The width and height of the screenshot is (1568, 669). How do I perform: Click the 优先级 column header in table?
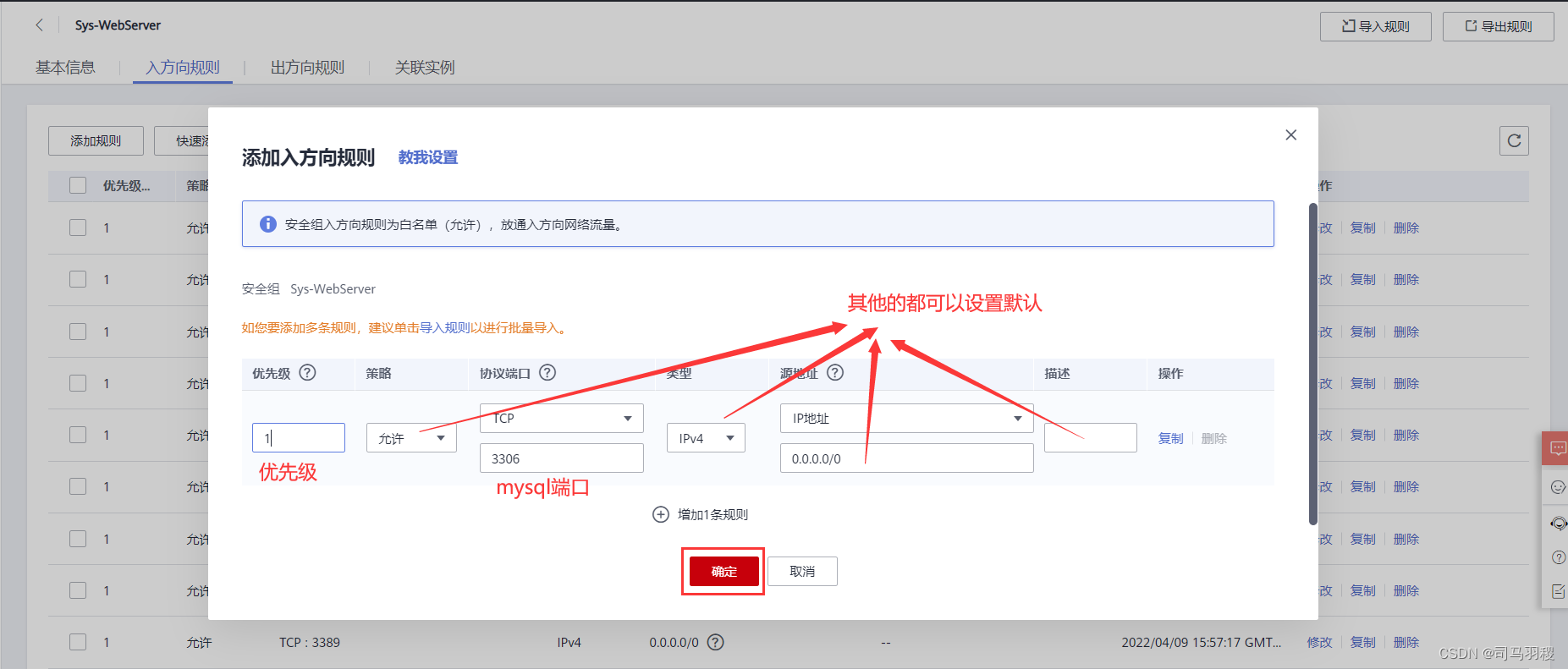click(126, 185)
